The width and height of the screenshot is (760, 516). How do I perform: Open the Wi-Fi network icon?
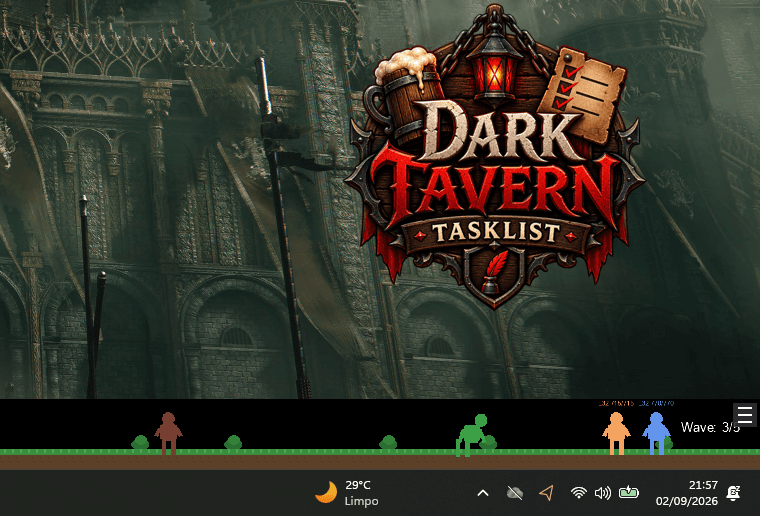(x=579, y=493)
